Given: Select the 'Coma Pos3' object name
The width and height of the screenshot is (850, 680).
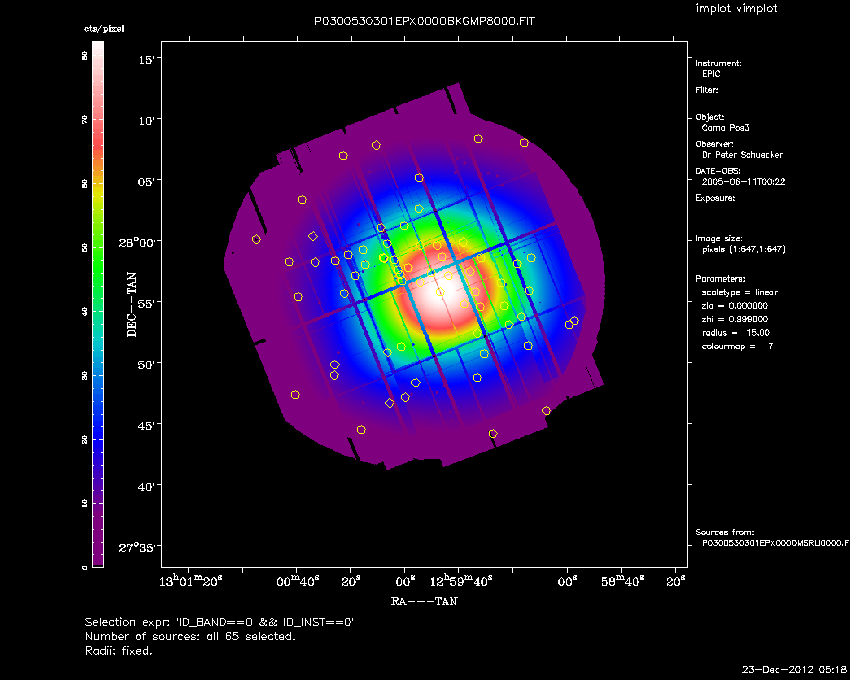Looking at the screenshot, I should pyautogui.click(x=725, y=128).
